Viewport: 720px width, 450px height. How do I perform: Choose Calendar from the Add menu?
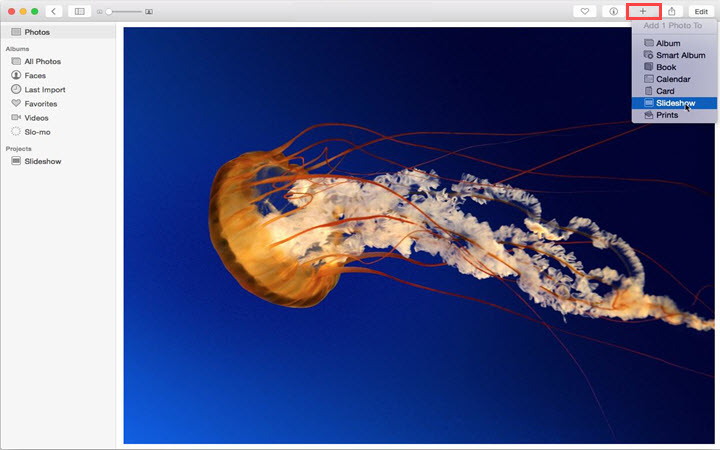click(674, 79)
